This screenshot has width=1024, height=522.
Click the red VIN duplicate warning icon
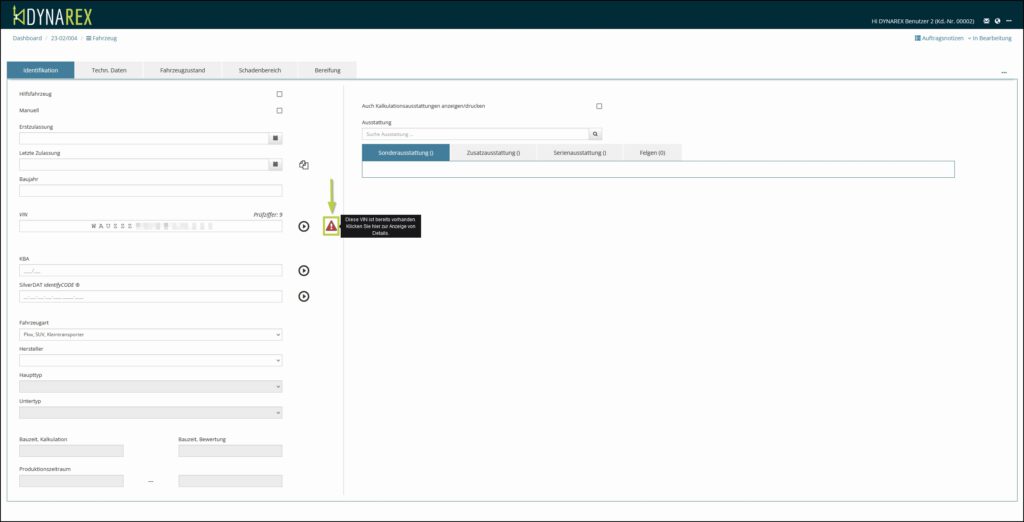(x=331, y=227)
